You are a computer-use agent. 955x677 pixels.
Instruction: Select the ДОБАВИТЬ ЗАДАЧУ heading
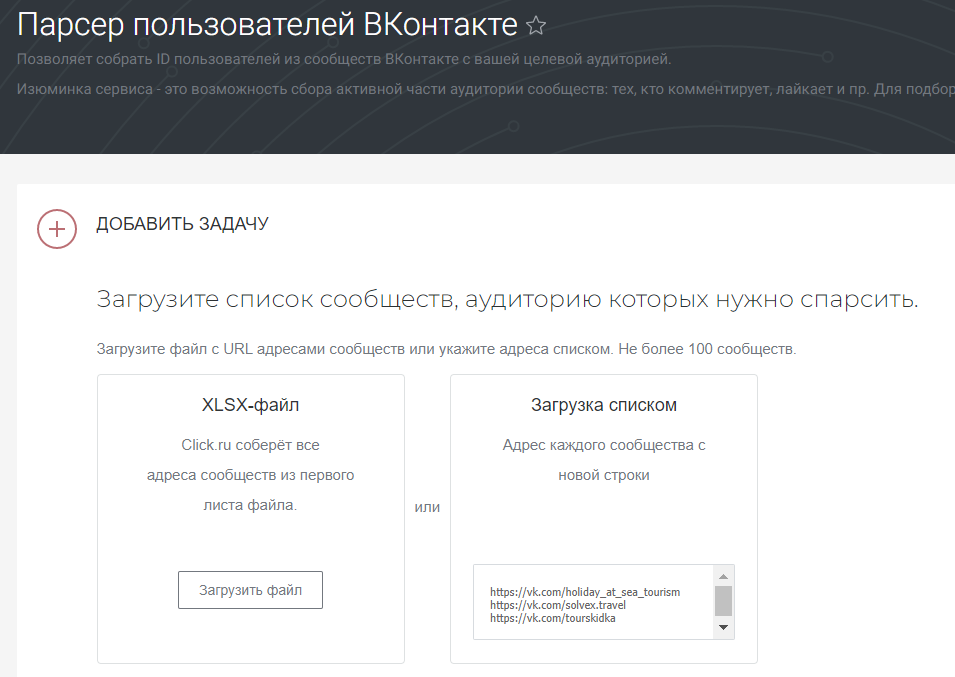182,224
